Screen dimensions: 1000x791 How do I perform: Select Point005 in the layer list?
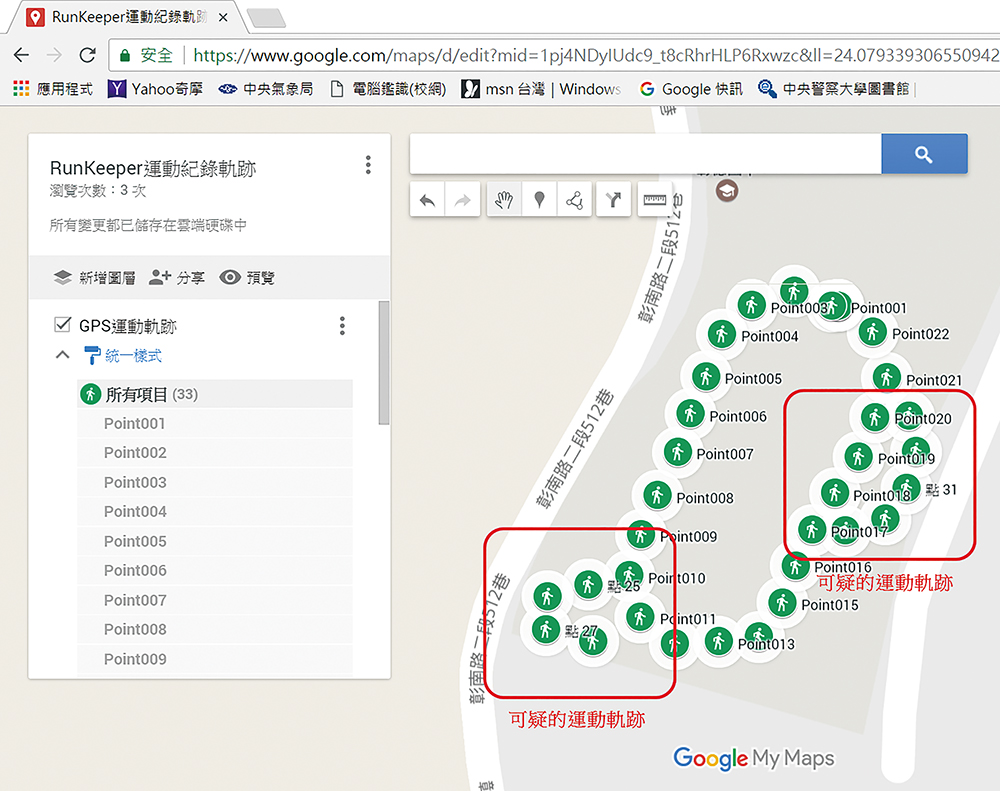215,541
